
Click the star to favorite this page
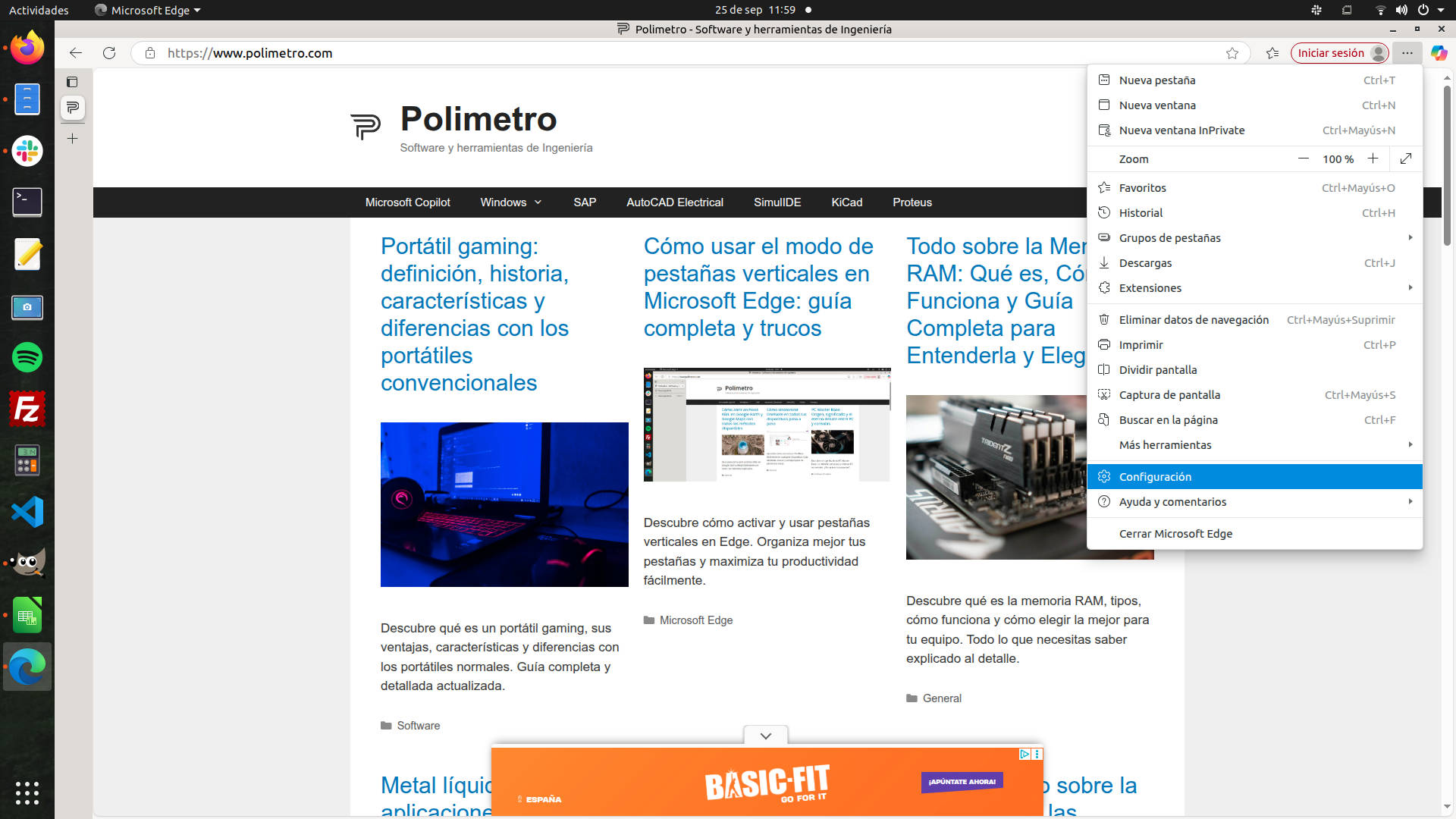tap(1232, 53)
